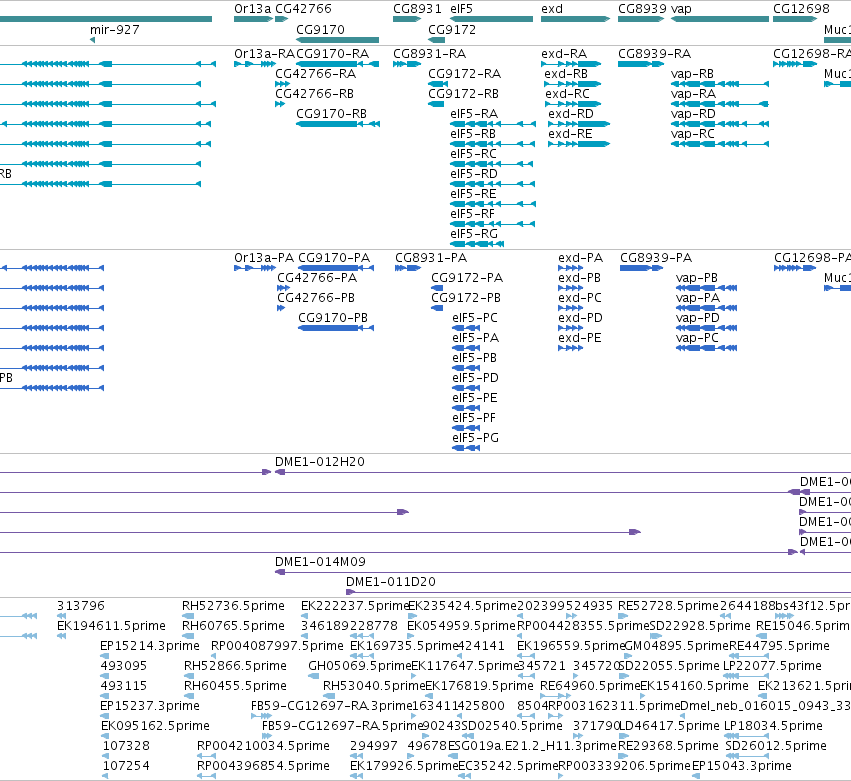Select the CG9172 gene label
851x781 pixels.
point(452,30)
